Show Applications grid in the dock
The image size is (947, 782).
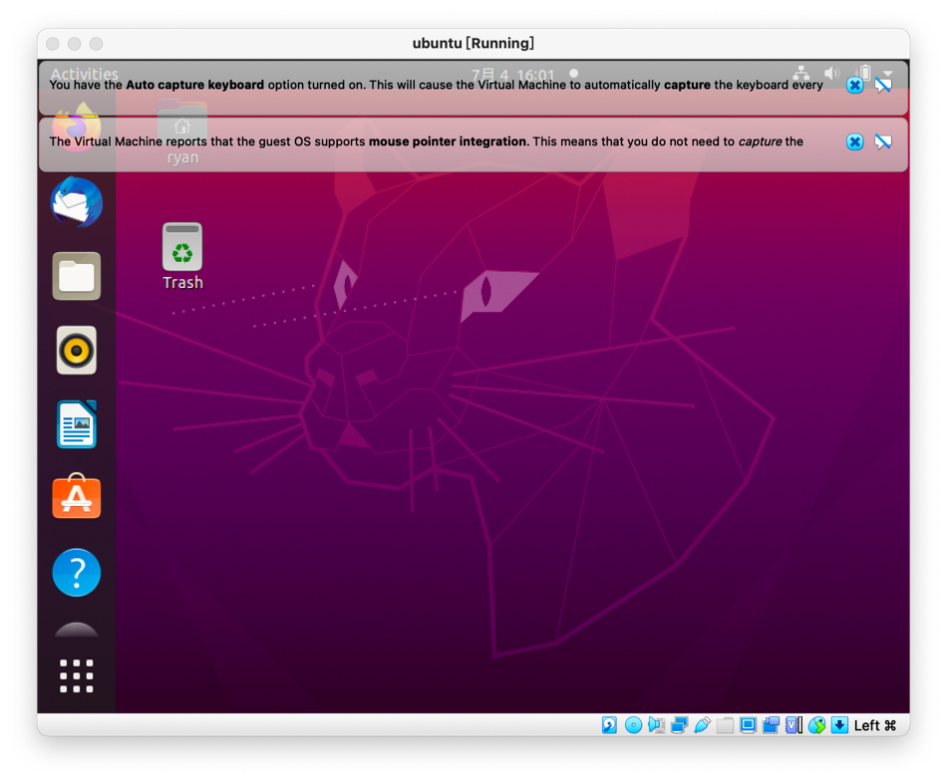tap(77, 676)
